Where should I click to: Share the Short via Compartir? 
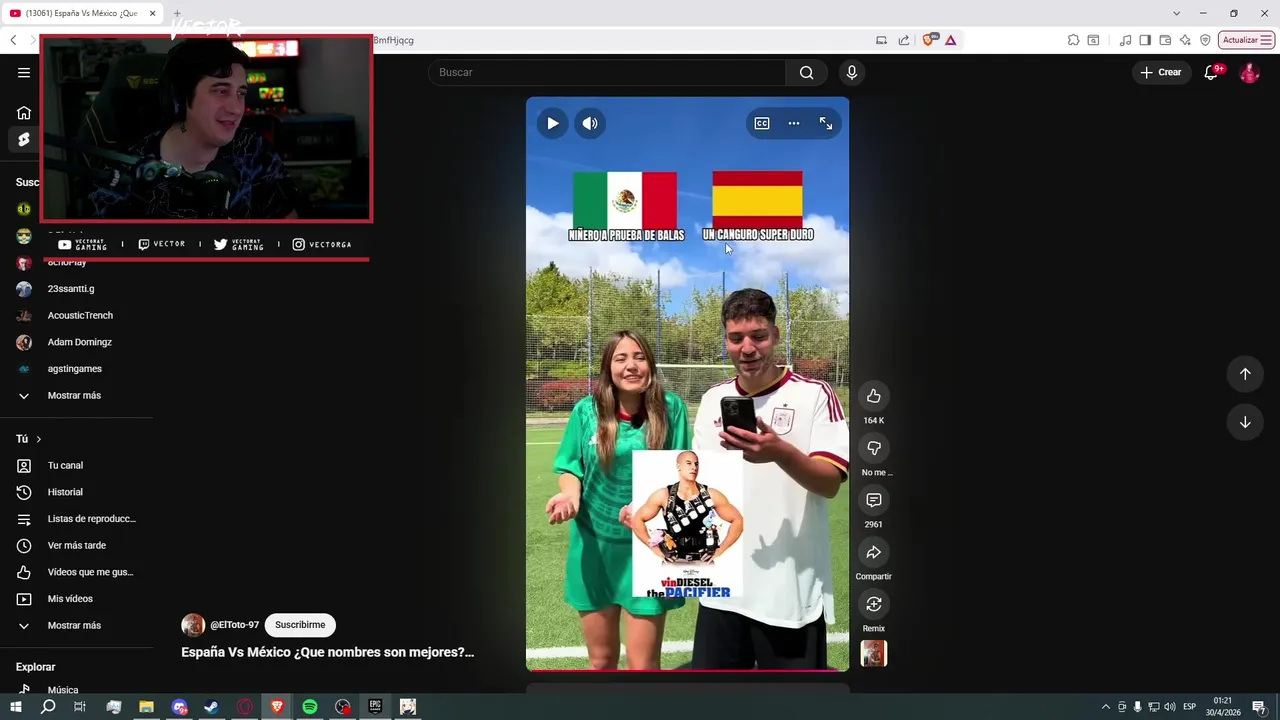pyautogui.click(x=874, y=552)
